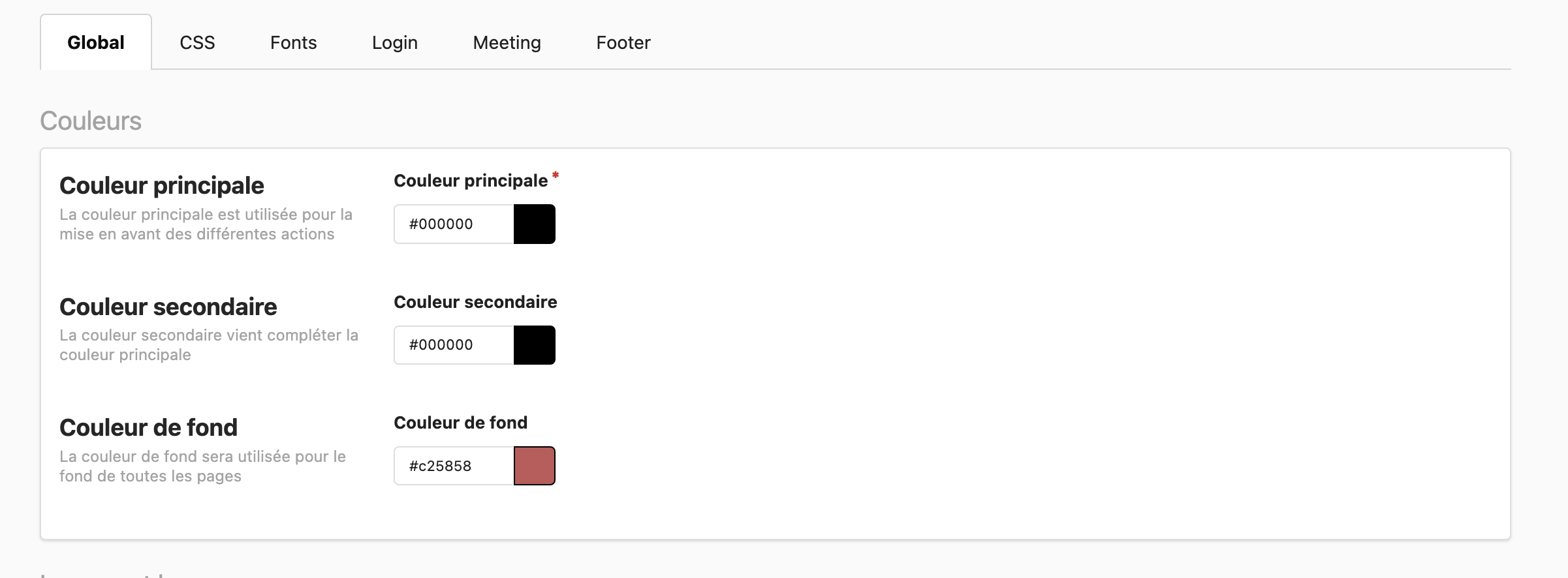This screenshot has height=578, width=1568.
Task: Click the small Couleur secondaire field label
Action: [x=475, y=302]
